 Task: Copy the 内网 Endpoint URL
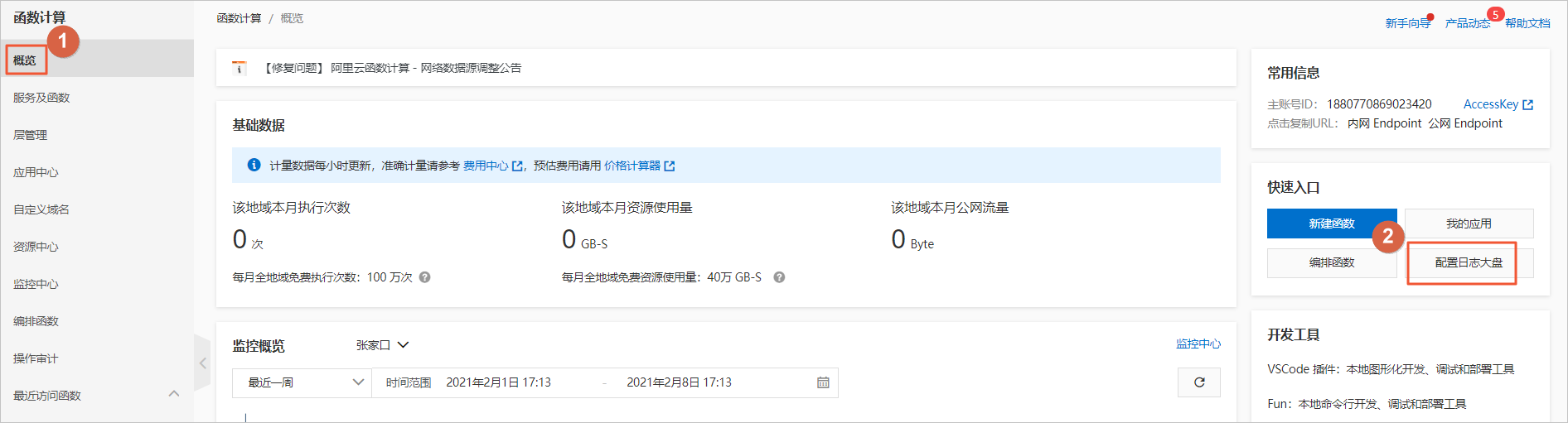(x=1385, y=123)
